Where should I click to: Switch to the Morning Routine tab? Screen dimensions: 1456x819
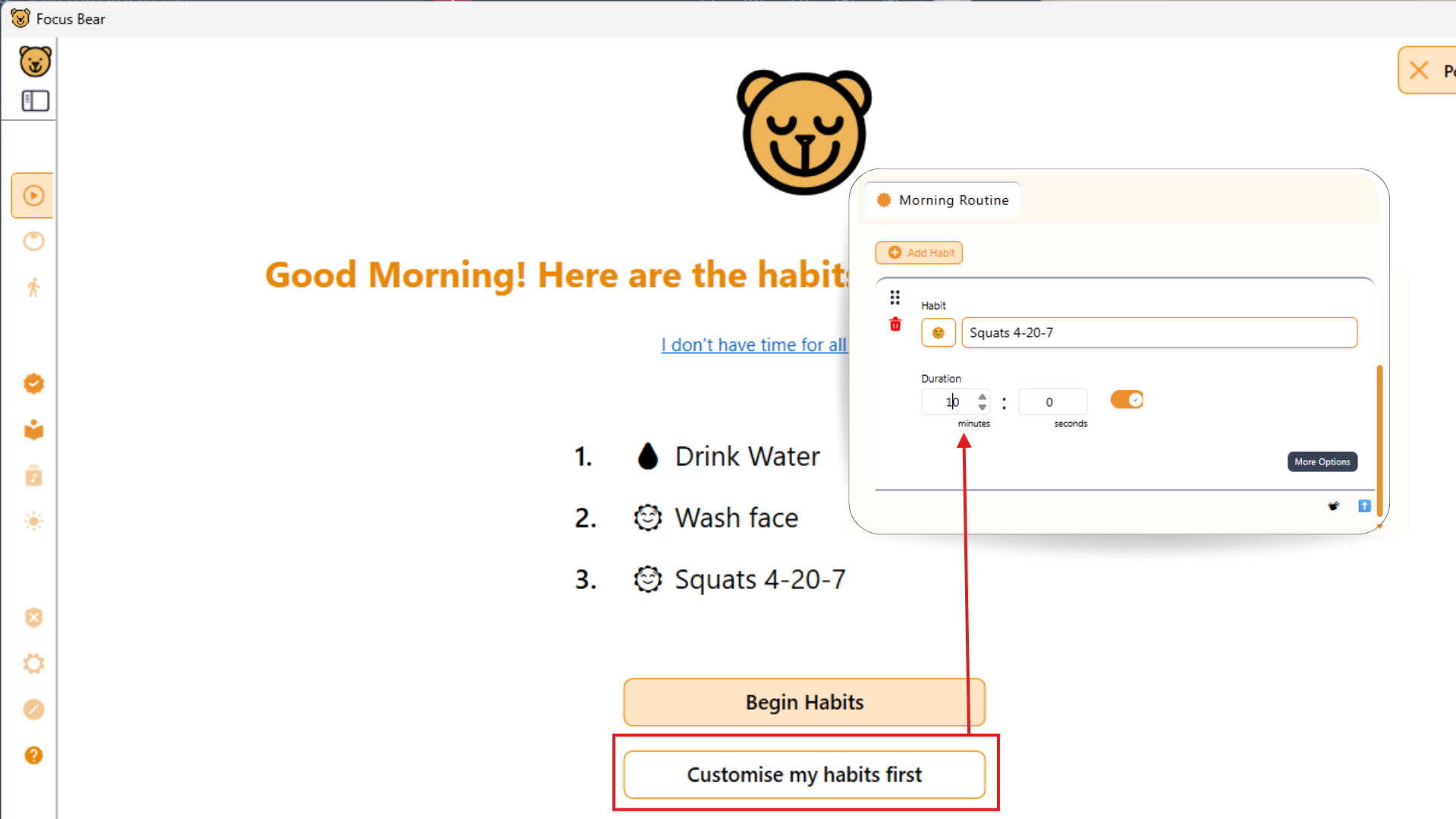point(943,200)
